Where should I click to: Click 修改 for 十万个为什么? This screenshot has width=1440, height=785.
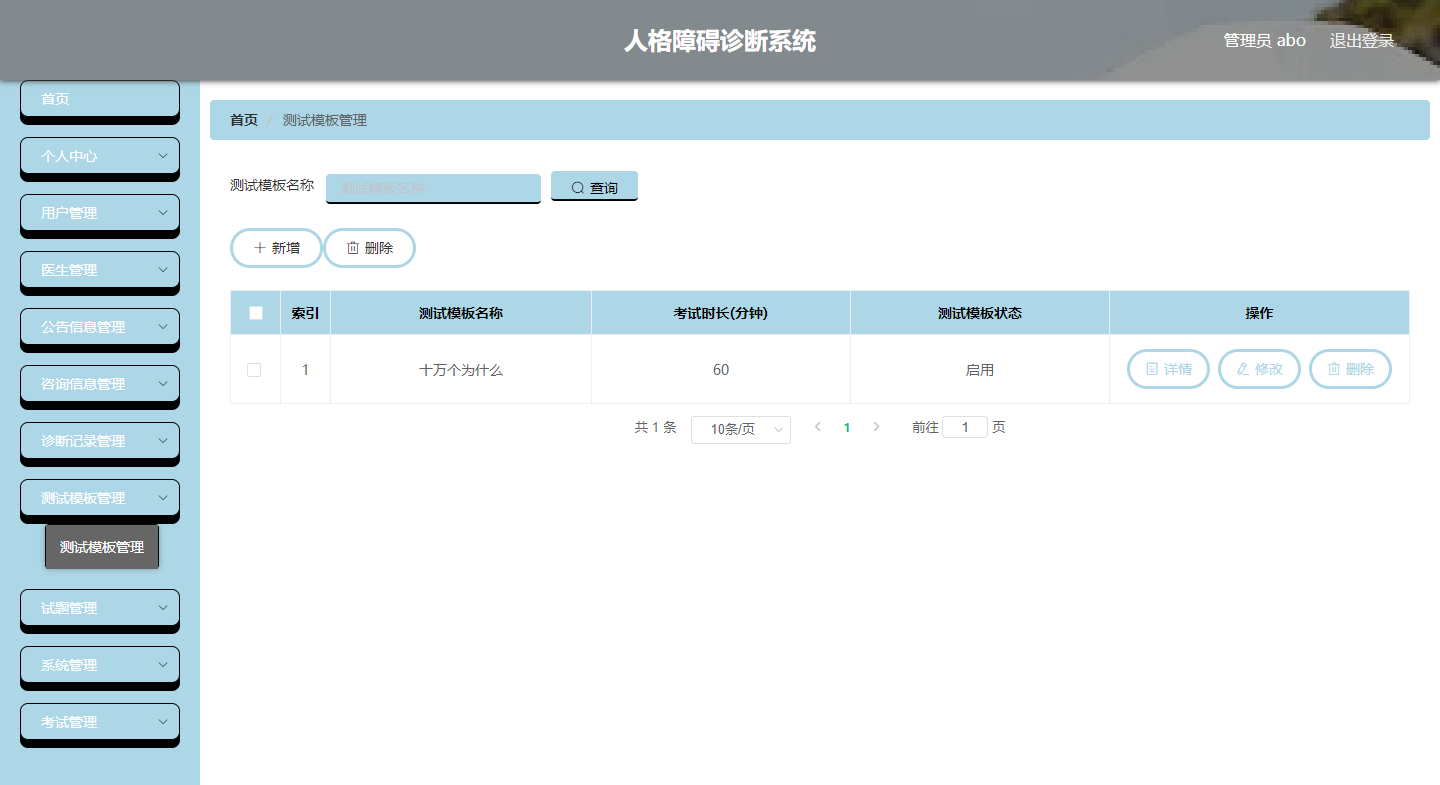click(1259, 369)
